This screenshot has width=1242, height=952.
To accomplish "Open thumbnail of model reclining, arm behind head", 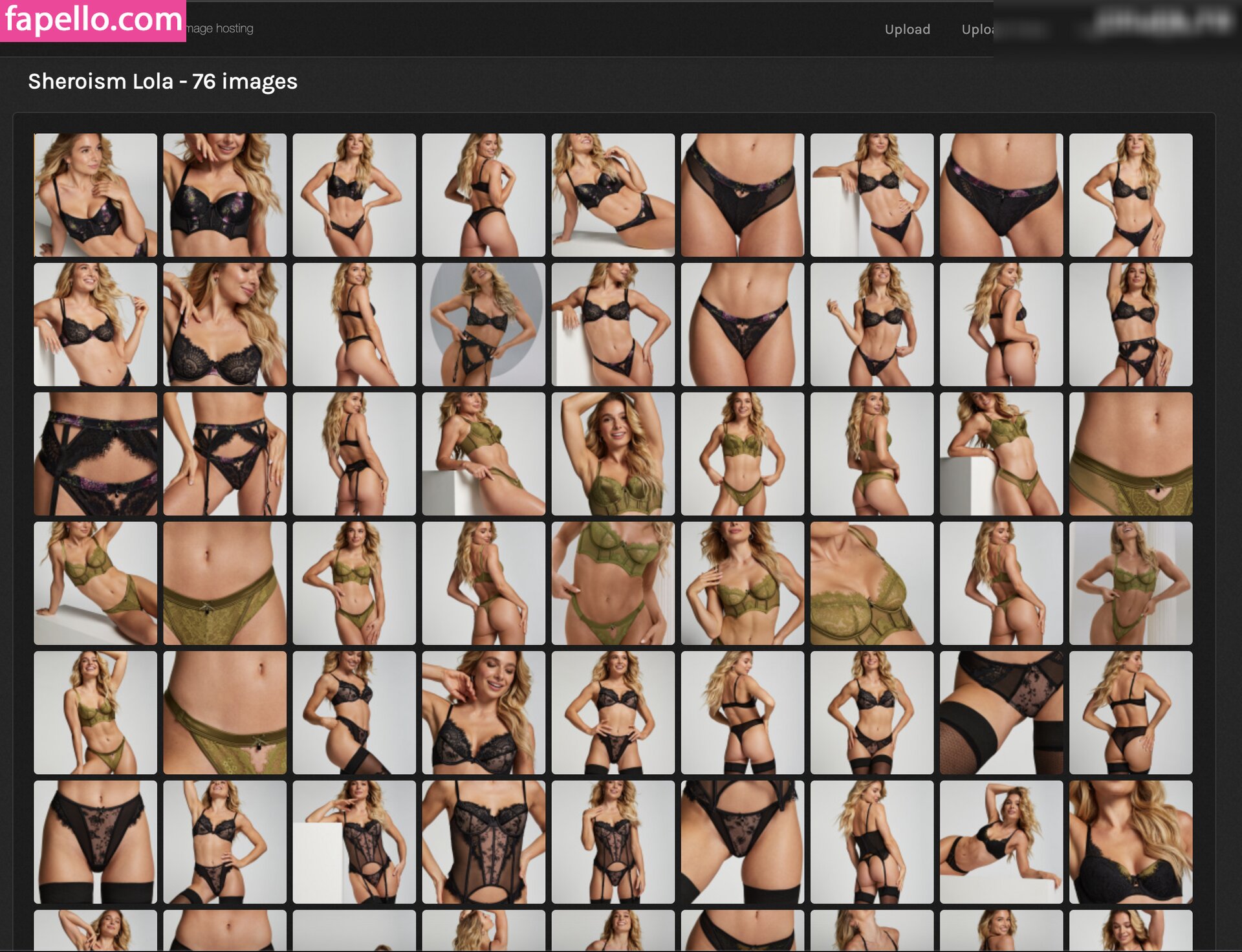I will pos(1001,841).
